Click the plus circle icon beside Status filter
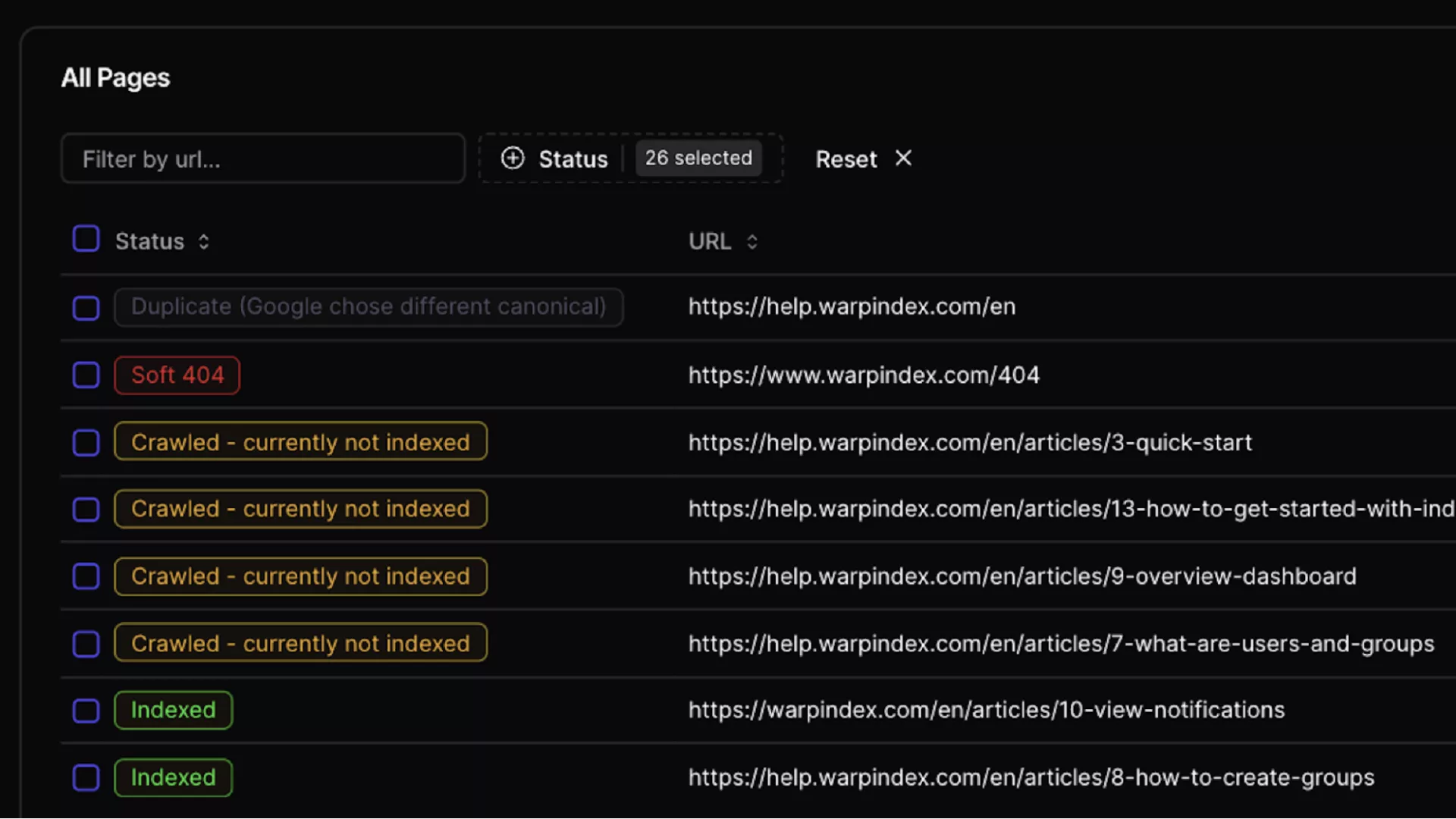This screenshot has height=819, width=1456. (x=513, y=158)
